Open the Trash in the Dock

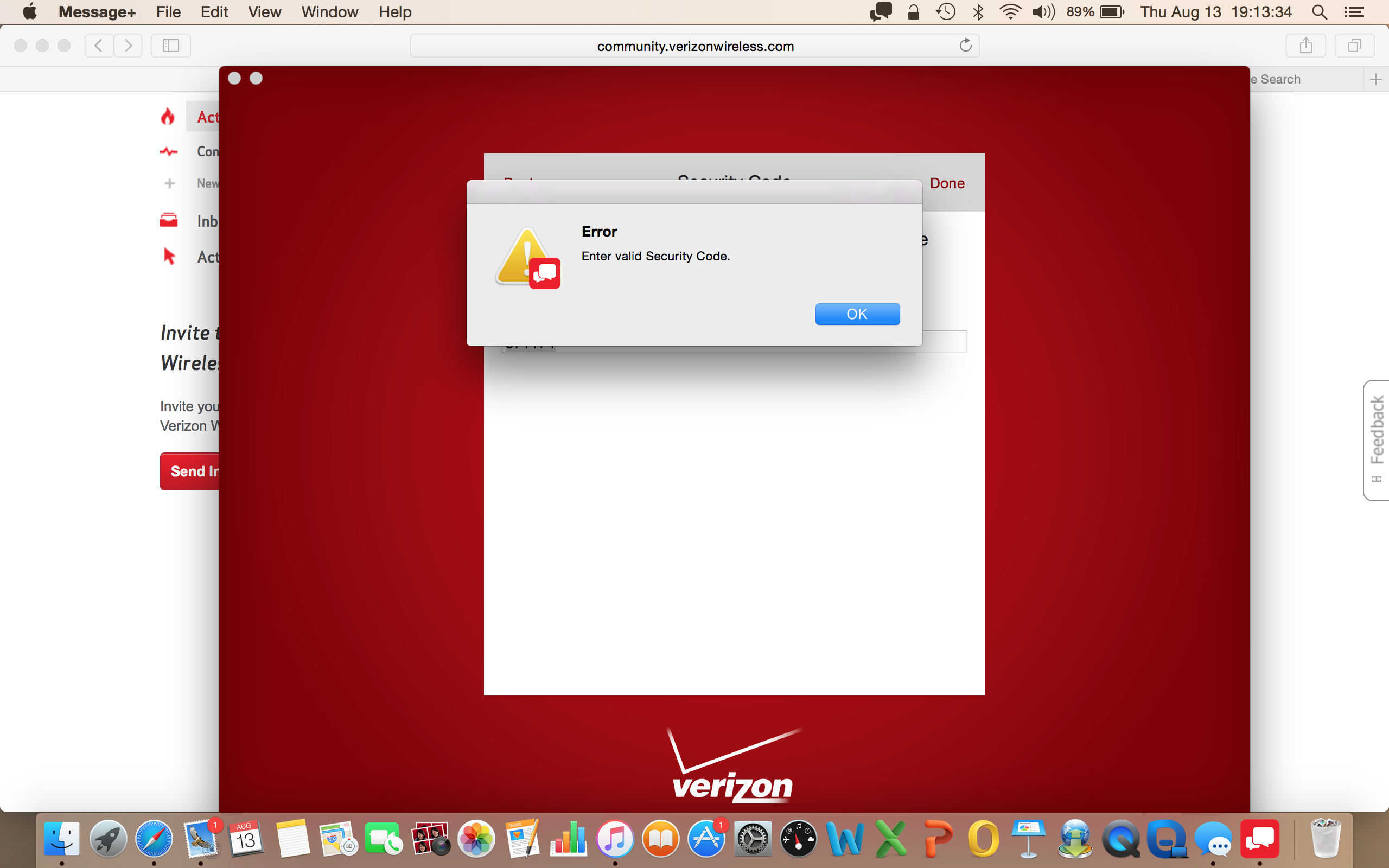pyautogui.click(x=1326, y=839)
